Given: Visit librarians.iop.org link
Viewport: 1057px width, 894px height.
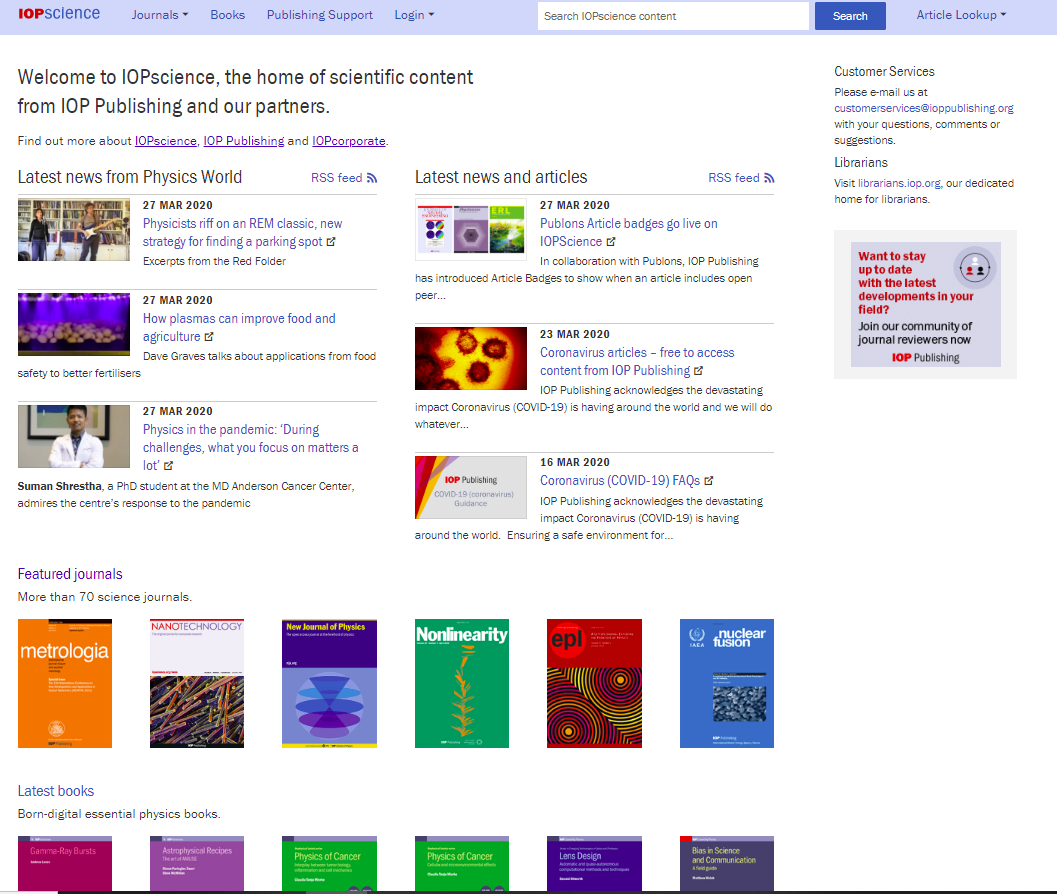Looking at the screenshot, I should (899, 183).
